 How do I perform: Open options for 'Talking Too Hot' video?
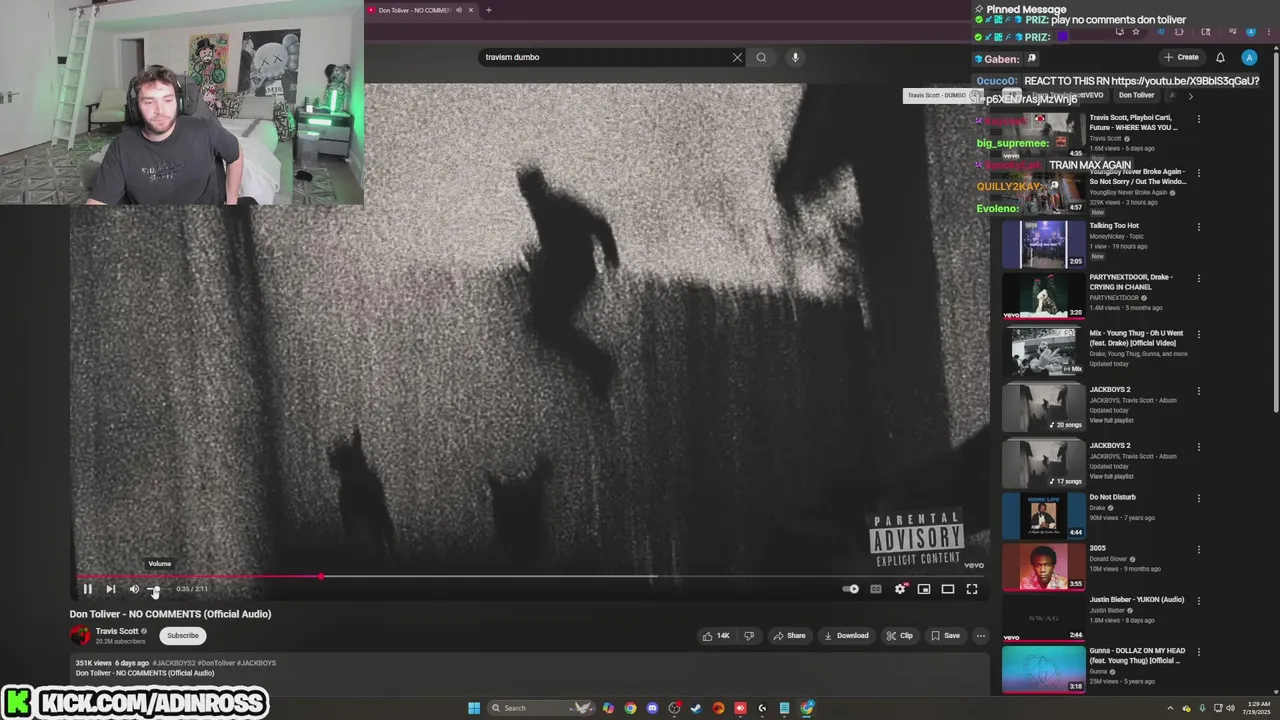[x=1198, y=227]
